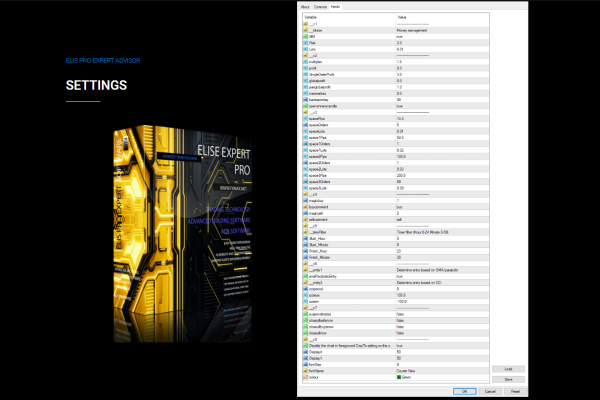600x400 pixels.
Task: Select the true value of smaParabolicEntry
Action: click(399, 276)
